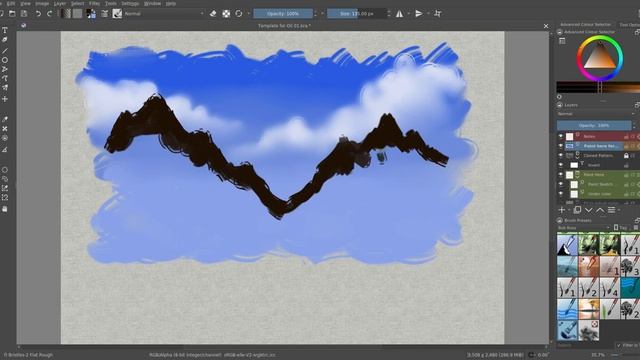Viewport: 640px width, 360px height.
Task: Open layer properties button
Action: [x=611, y=210]
